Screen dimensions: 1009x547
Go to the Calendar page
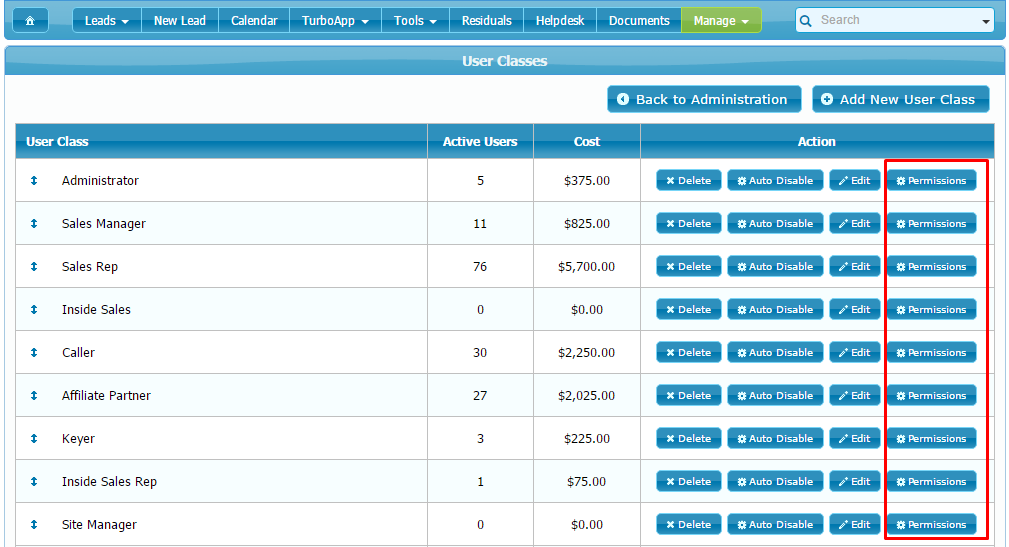tap(254, 20)
